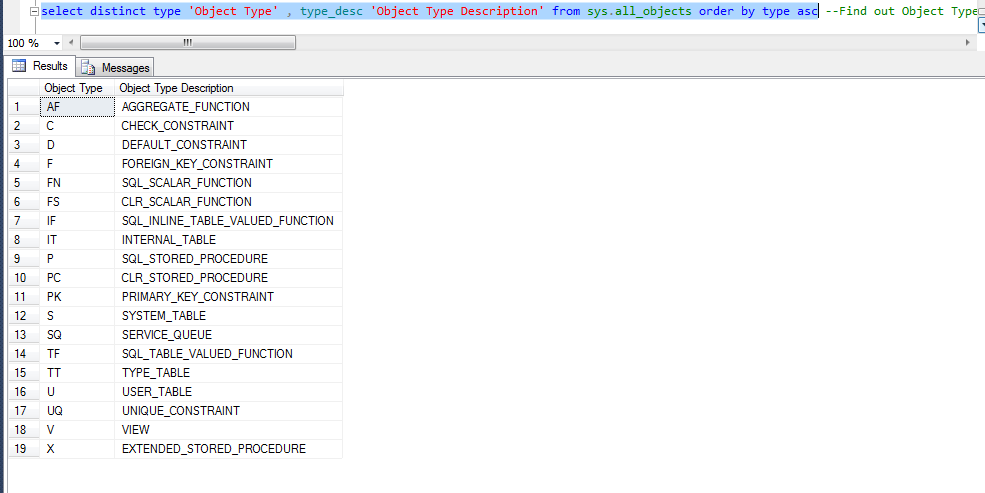Viewport: 985px width, 493px height.
Task: Select the FN object type cell
Action: coord(77,183)
